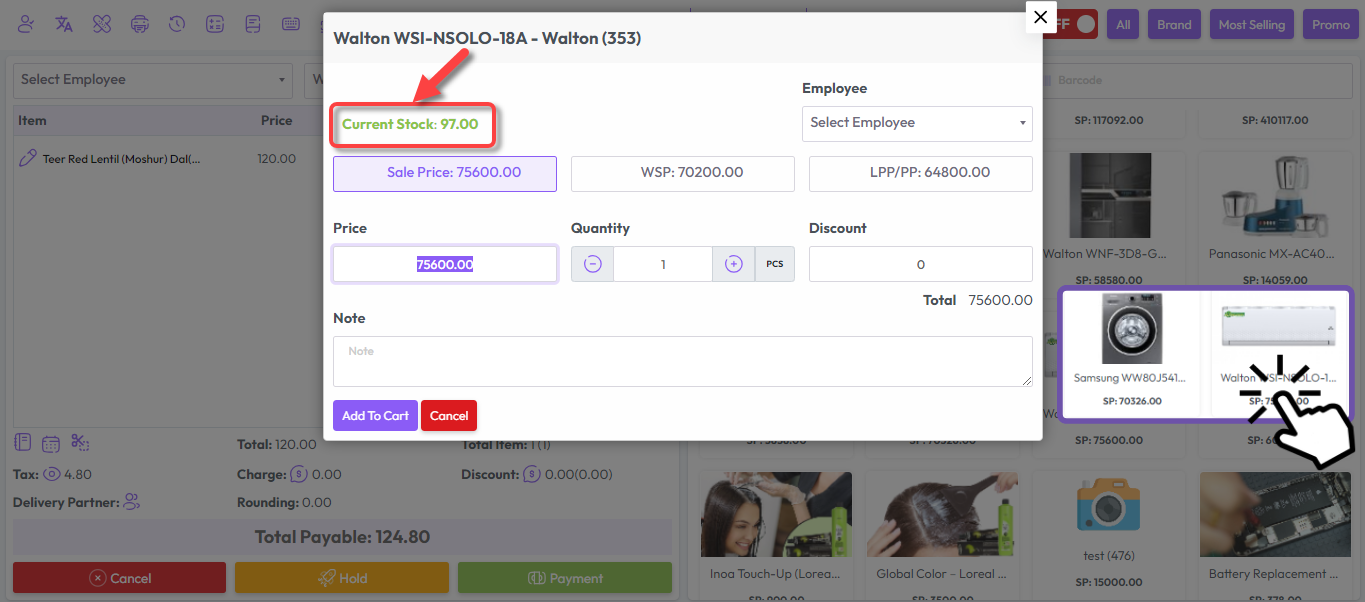Click the PCS unit selector
Image resolution: width=1365 pixels, height=602 pixels.
tap(774, 263)
